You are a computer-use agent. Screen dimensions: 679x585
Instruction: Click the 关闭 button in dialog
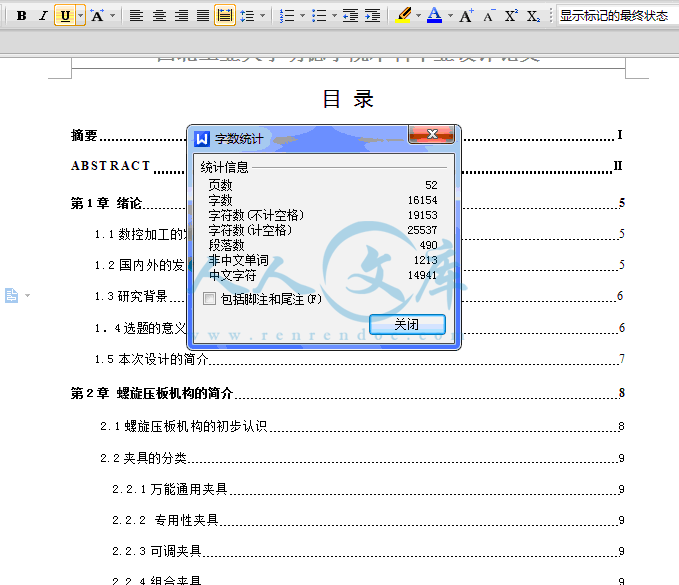407,324
